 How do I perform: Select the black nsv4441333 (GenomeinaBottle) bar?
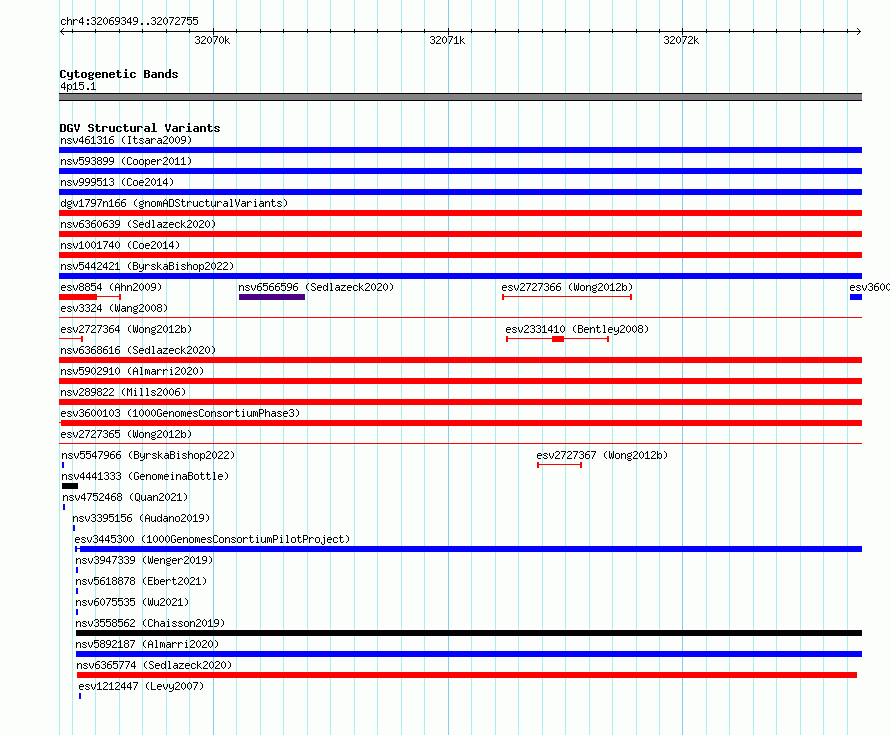70,486
